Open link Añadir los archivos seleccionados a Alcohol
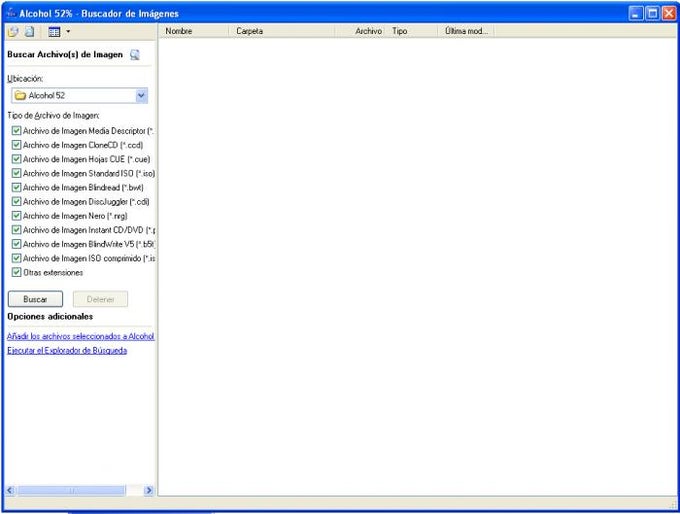Screen dimensions: 680x514 [81, 336]
